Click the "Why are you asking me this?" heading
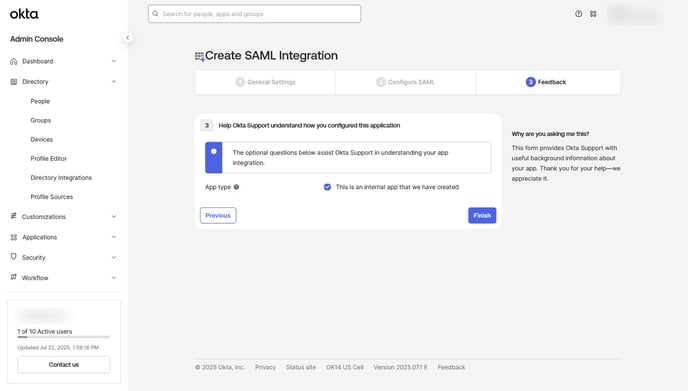This screenshot has width=688, height=391. pyautogui.click(x=550, y=134)
